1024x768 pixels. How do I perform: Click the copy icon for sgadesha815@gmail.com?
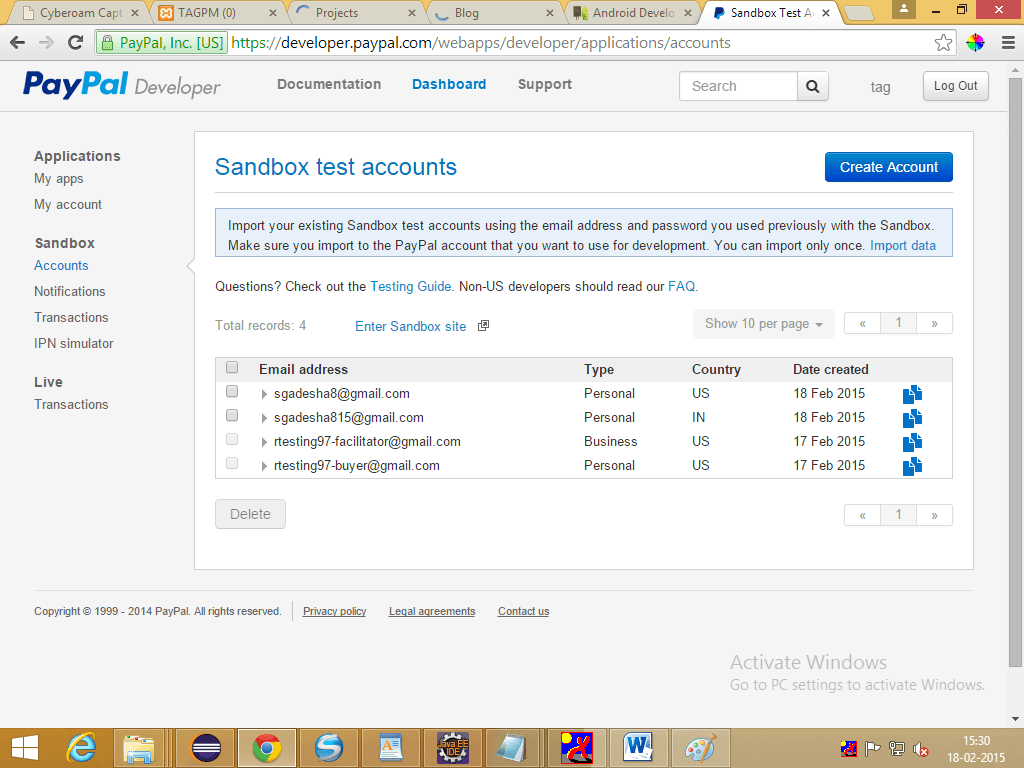tap(912, 418)
